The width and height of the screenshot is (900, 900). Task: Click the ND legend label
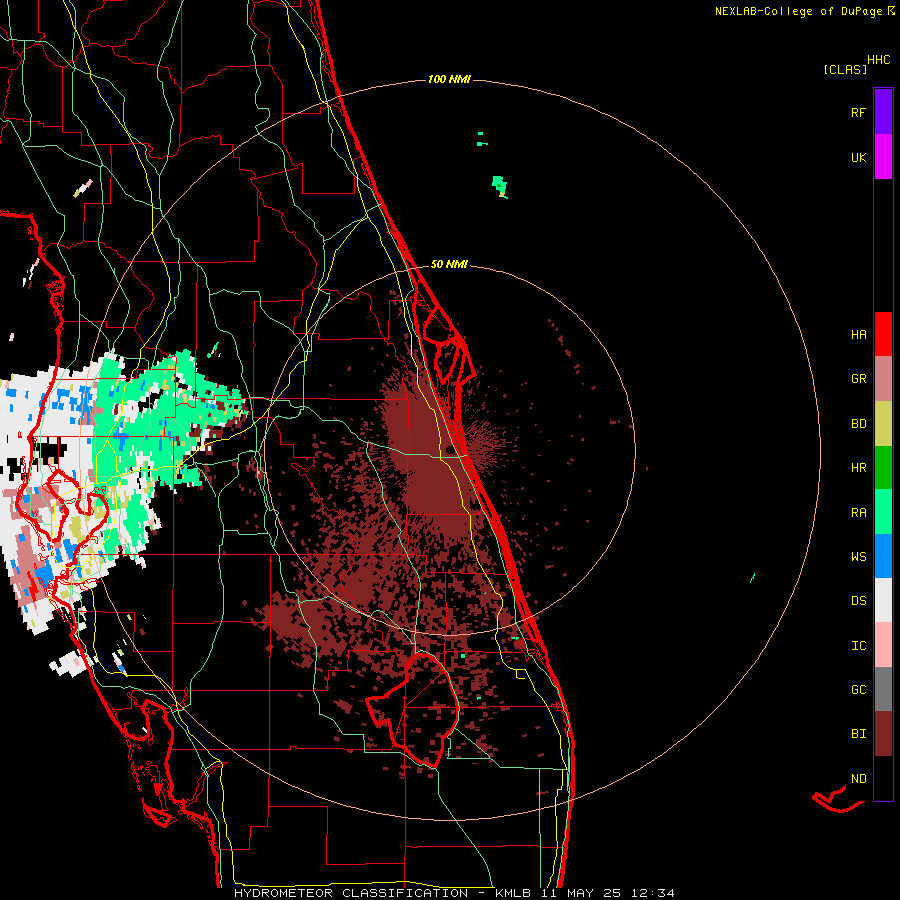pos(858,779)
